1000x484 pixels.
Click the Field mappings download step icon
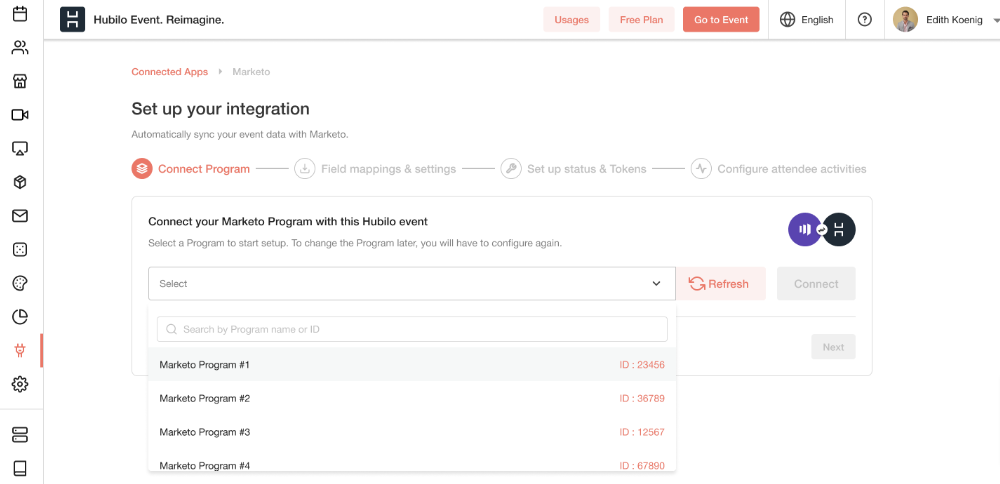point(305,169)
